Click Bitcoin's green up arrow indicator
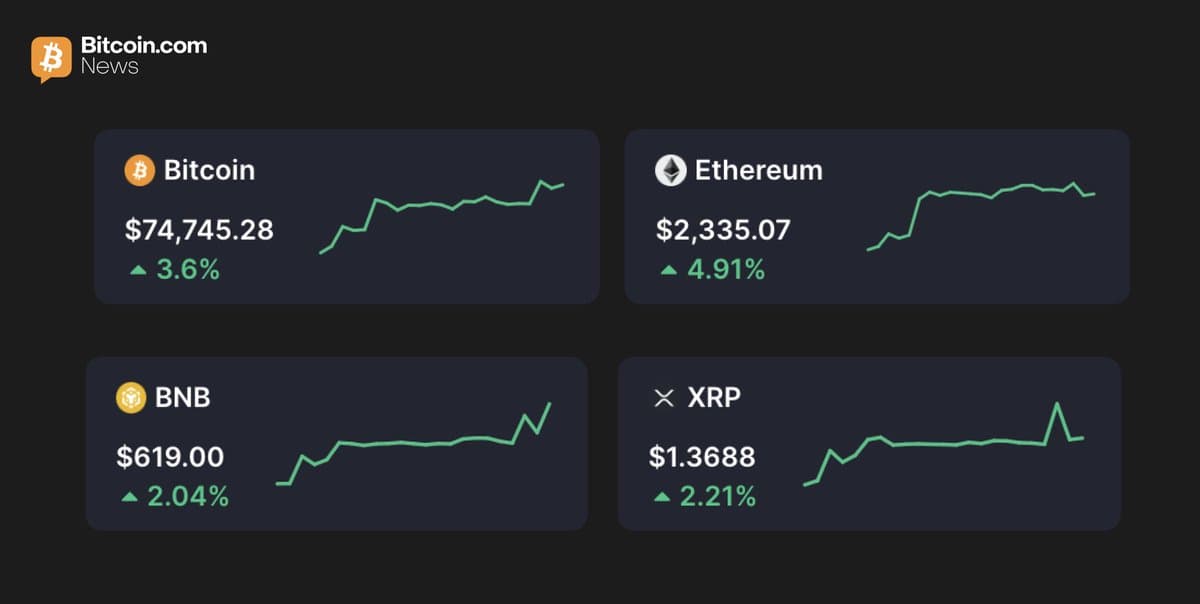The image size is (1200, 604). [x=137, y=270]
